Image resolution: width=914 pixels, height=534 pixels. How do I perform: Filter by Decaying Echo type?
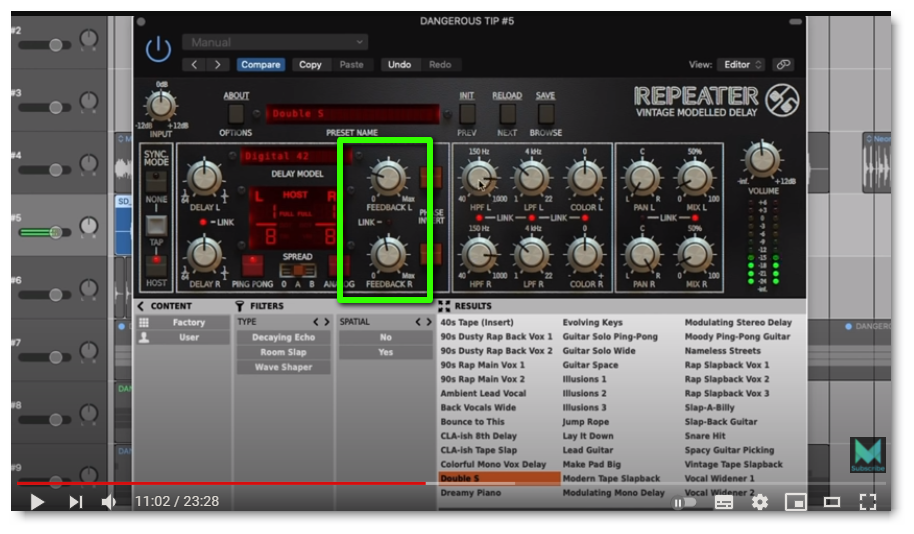point(283,338)
